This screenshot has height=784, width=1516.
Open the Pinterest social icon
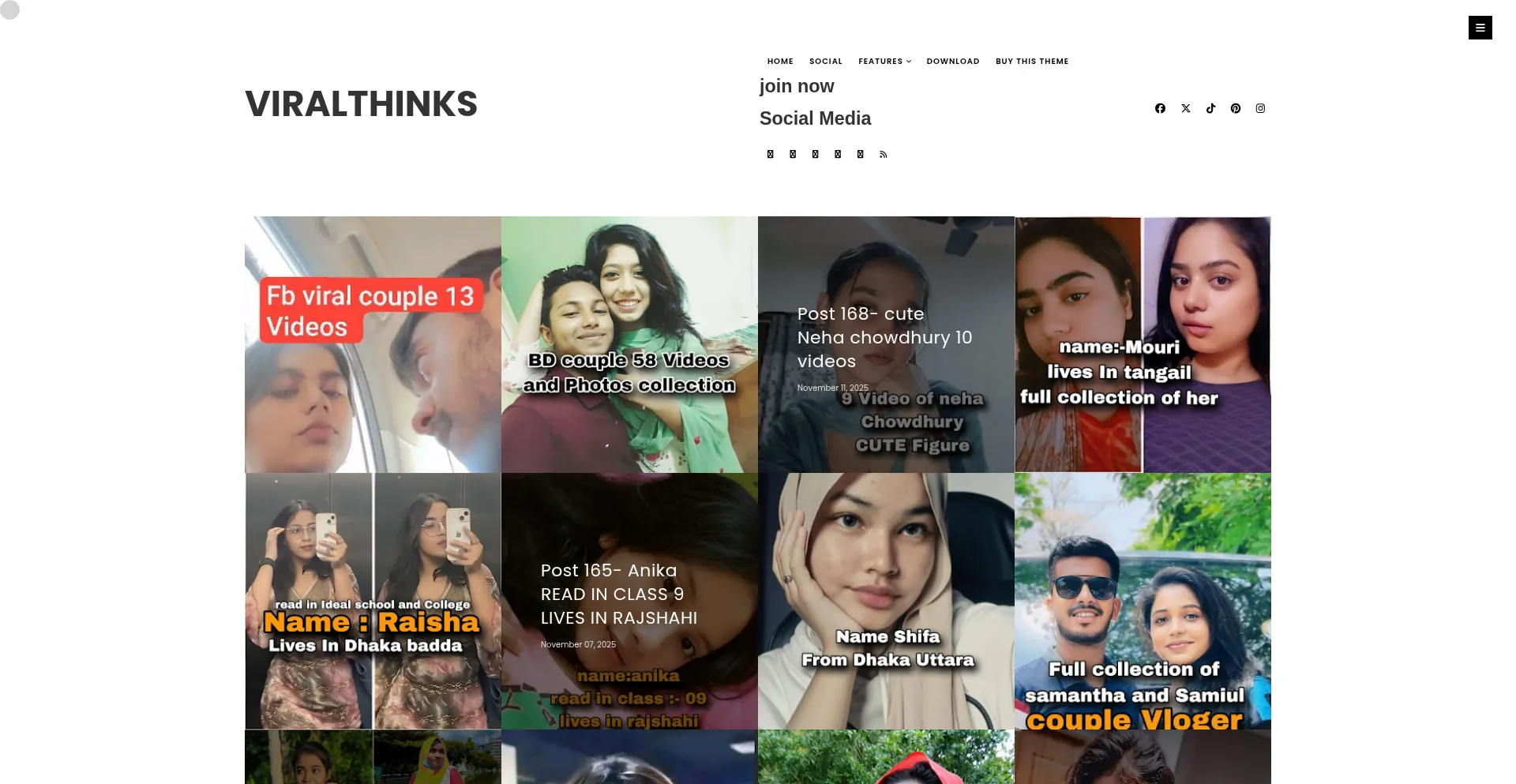(x=1236, y=108)
